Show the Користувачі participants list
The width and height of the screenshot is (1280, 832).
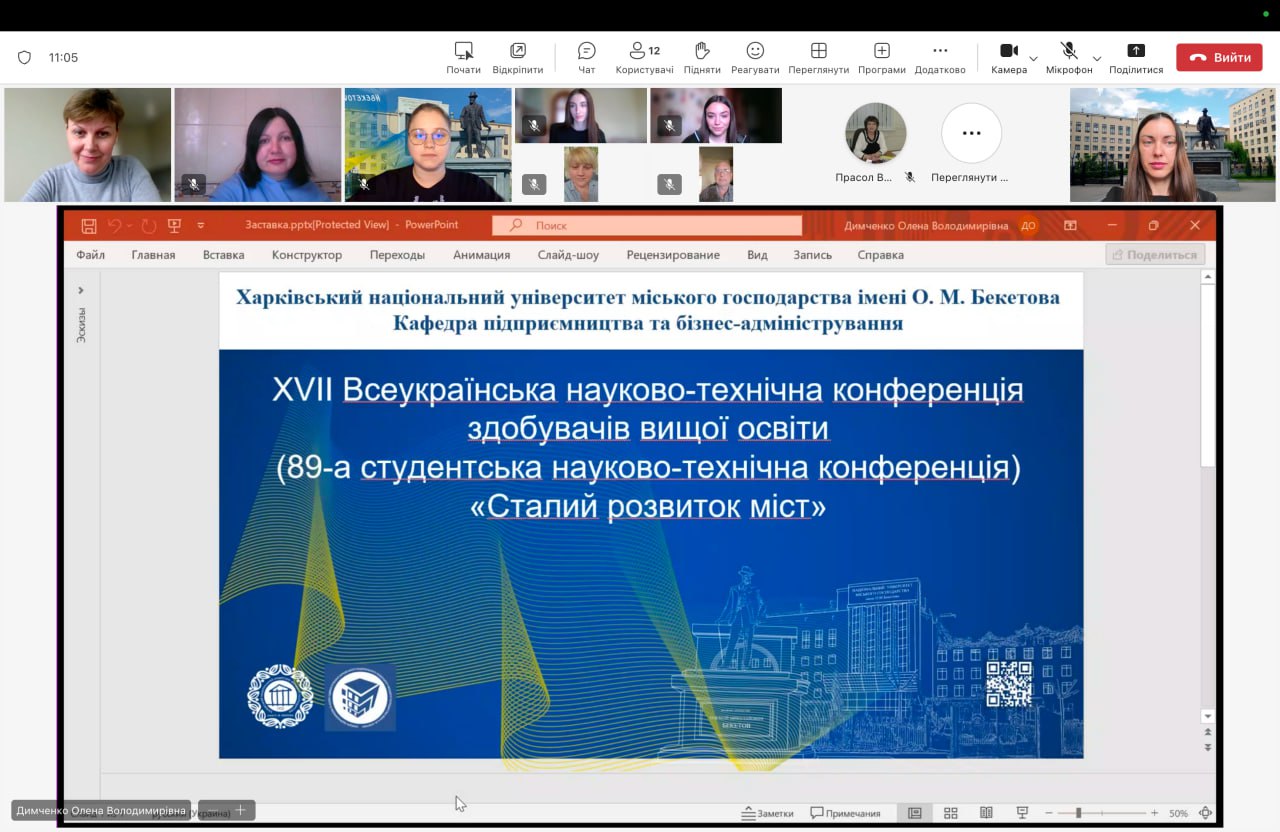point(644,58)
